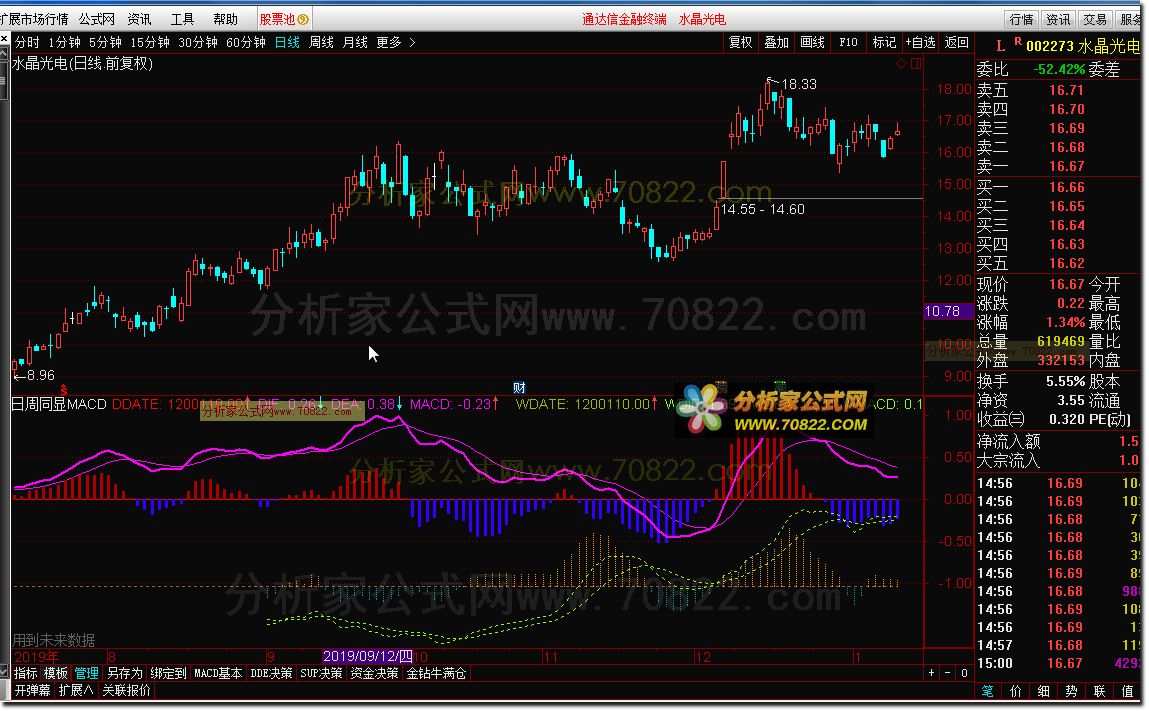Click the 水晶光电(日线.前复权) chart title
The image size is (1149, 711).
pos(82,64)
